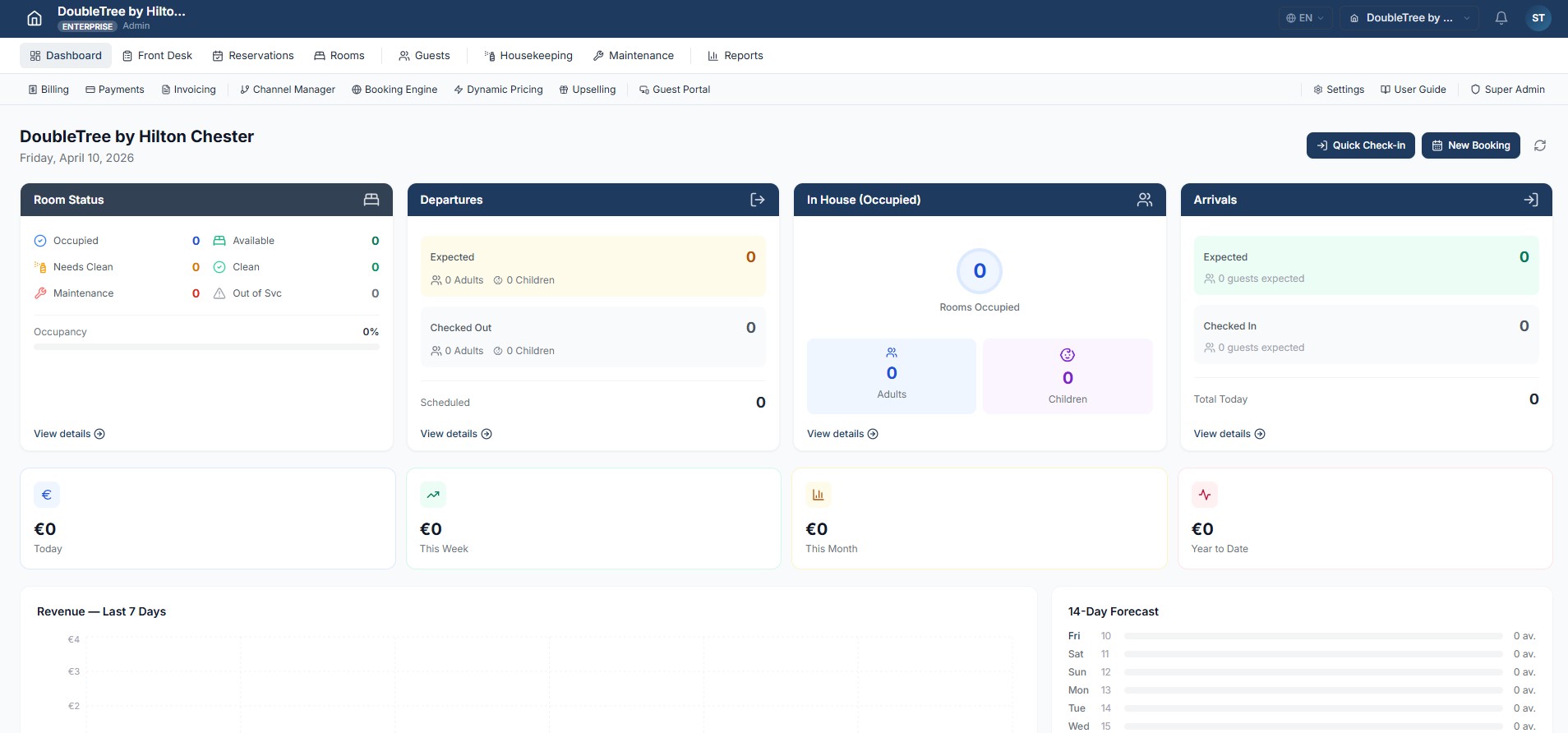Image resolution: width=1568 pixels, height=733 pixels.
Task: Click the euro icon on Today card
Action: click(47, 495)
